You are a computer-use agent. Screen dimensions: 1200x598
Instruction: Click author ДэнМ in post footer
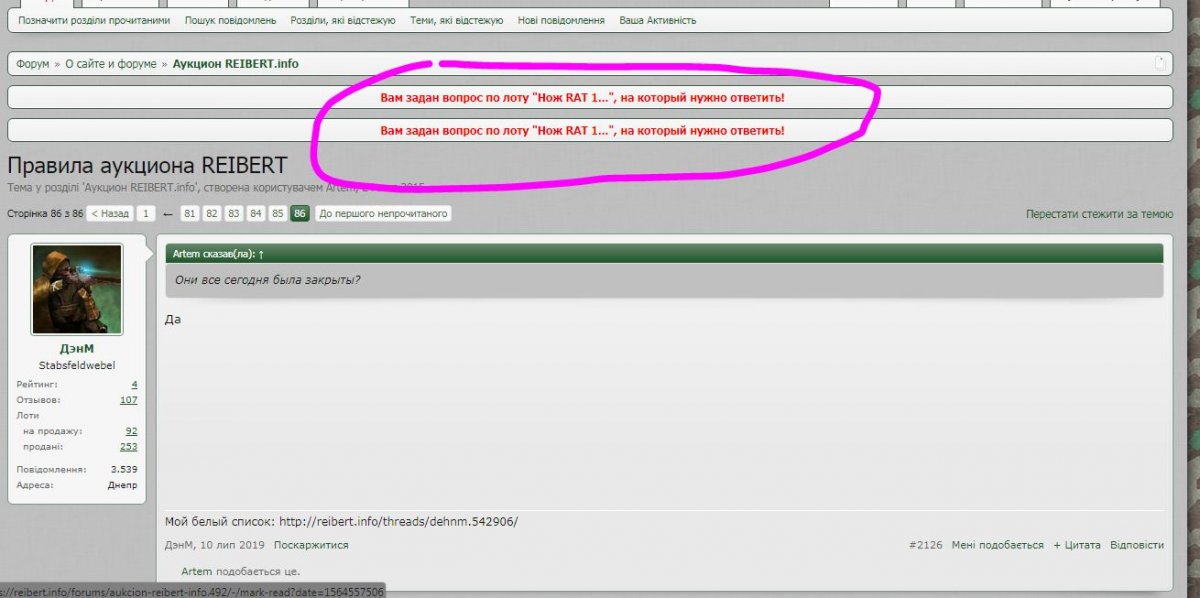[178, 545]
